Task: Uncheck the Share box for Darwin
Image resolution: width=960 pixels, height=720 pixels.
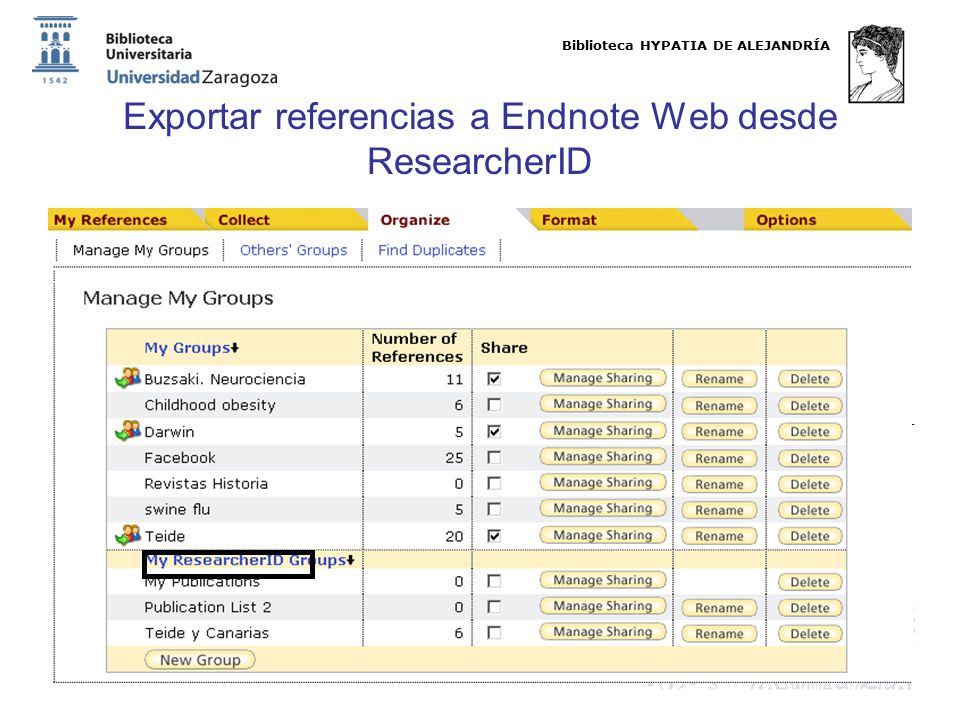Action: [x=494, y=431]
